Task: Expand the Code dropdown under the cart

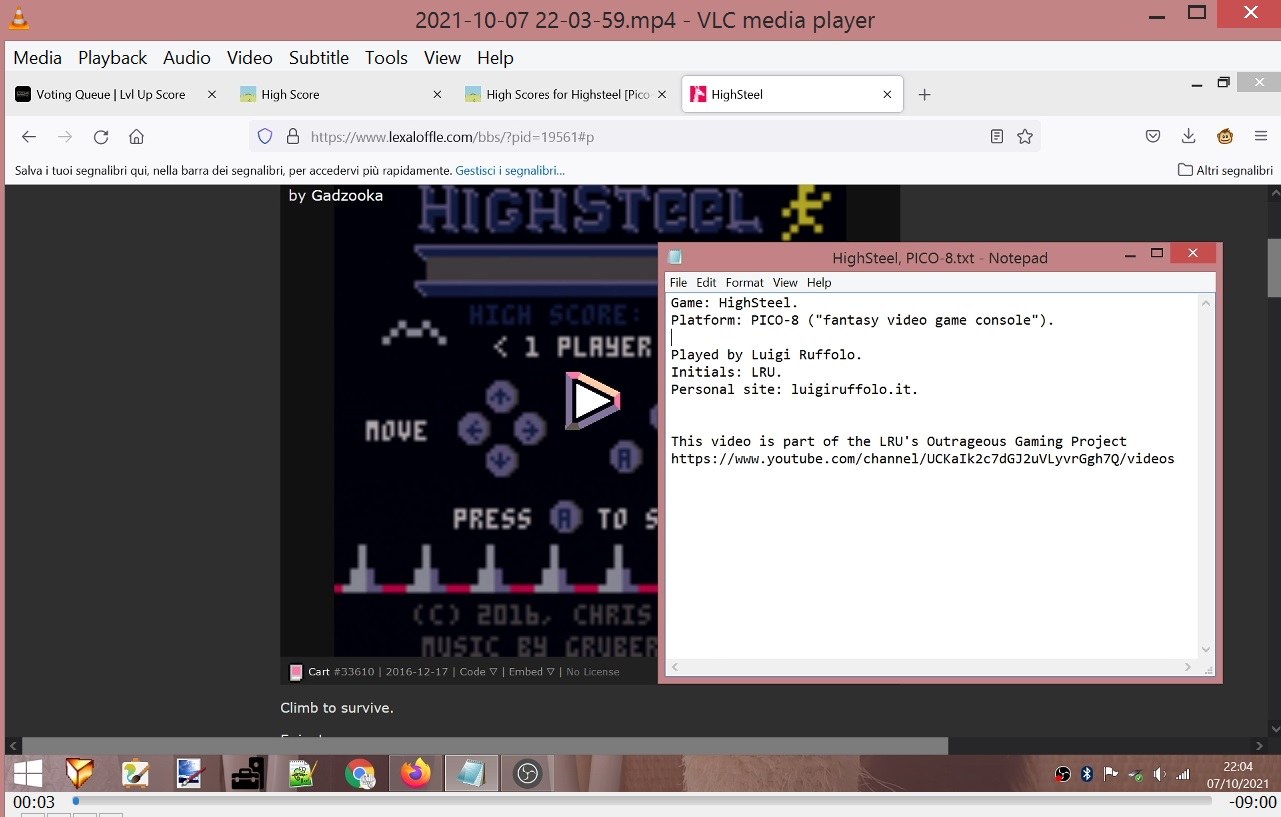Action: click(x=478, y=672)
